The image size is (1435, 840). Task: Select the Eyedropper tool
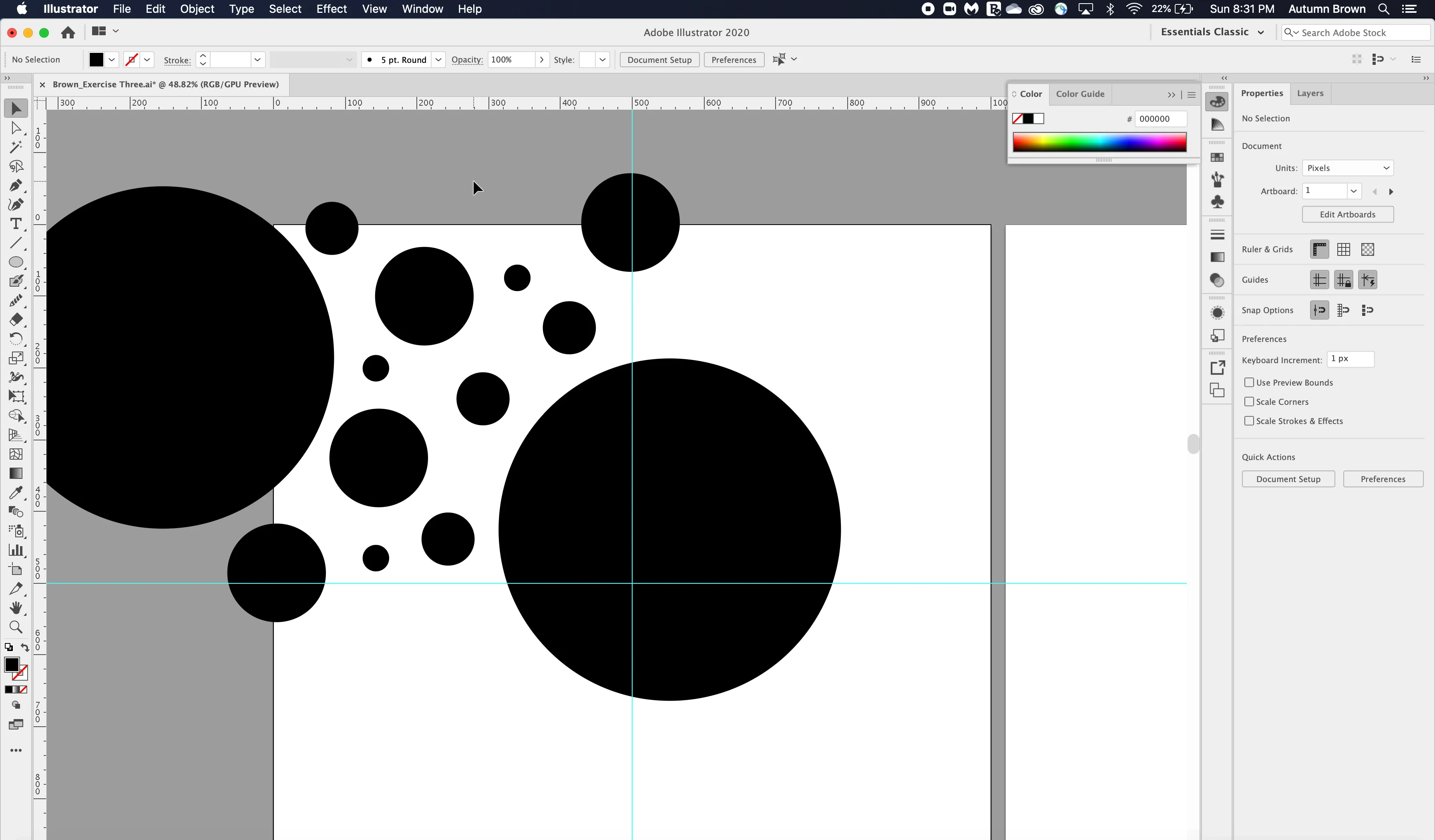click(x=16, y=492)
